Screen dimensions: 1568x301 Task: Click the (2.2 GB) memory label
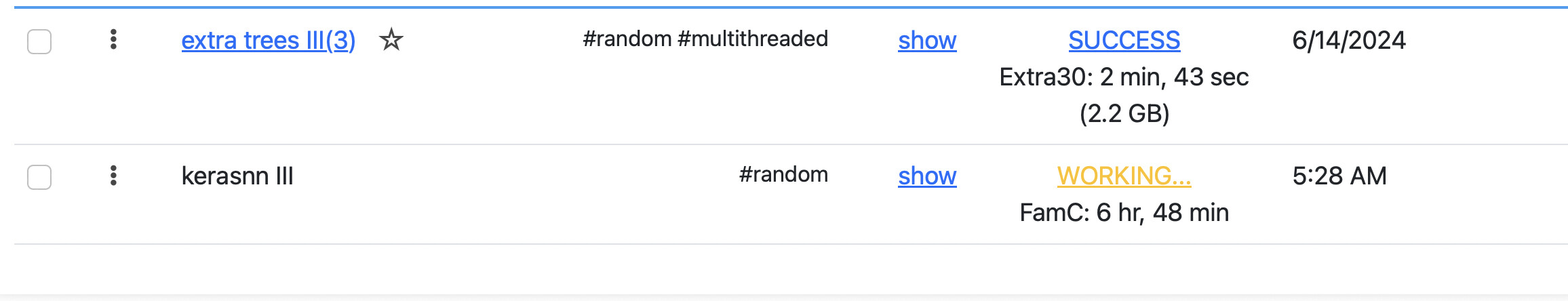[x=1124, y=113]
